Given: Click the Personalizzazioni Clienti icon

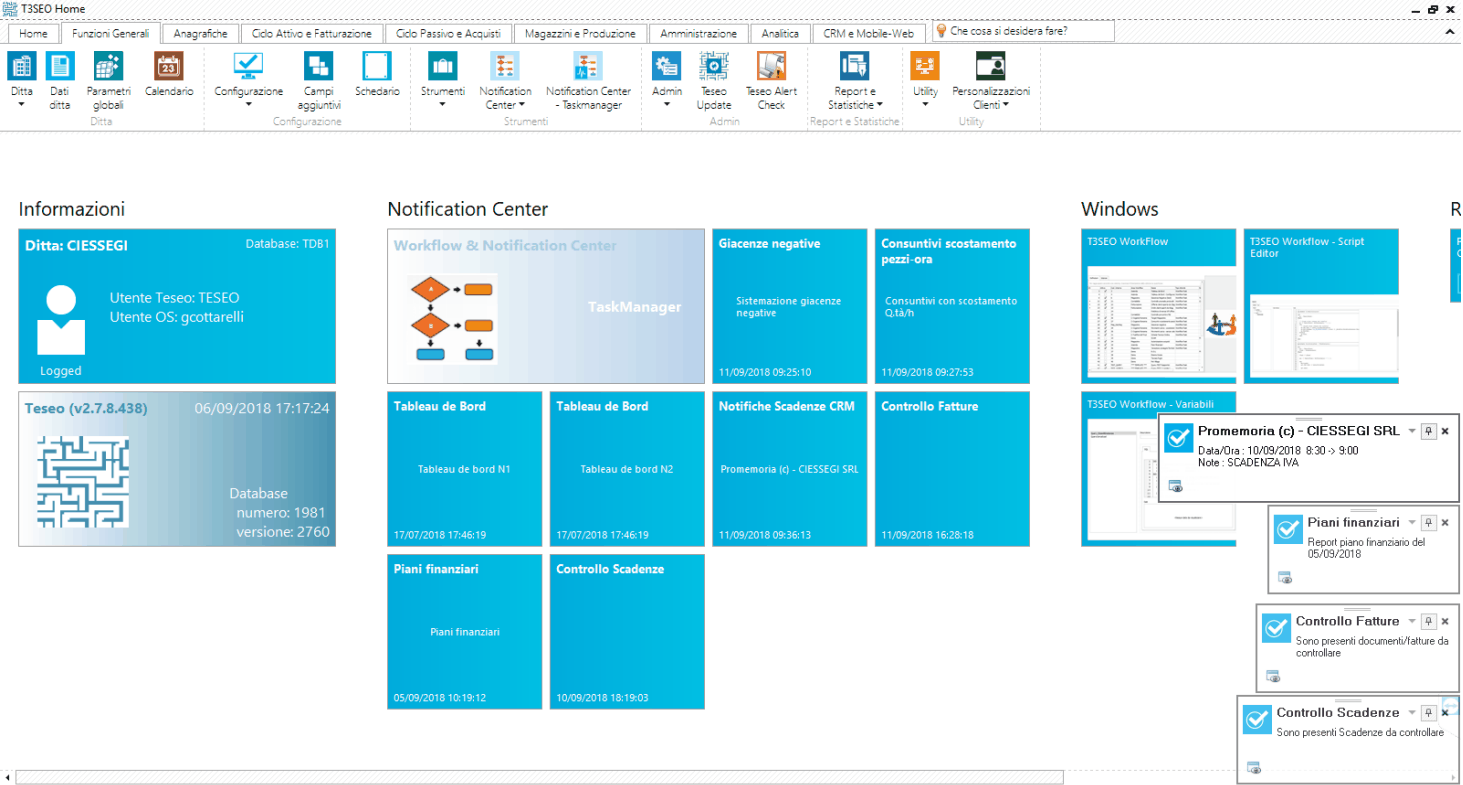Looking at the screenshot, I should pos(990,67).
